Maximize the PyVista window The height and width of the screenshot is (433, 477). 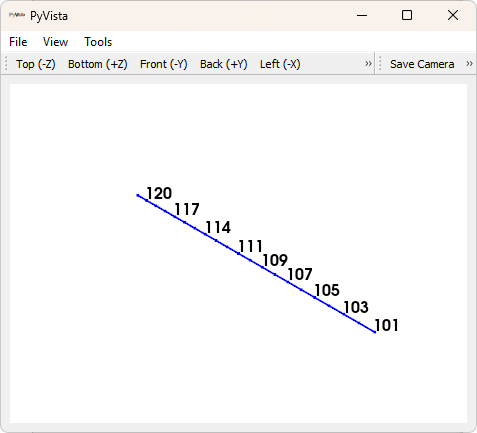407,15
